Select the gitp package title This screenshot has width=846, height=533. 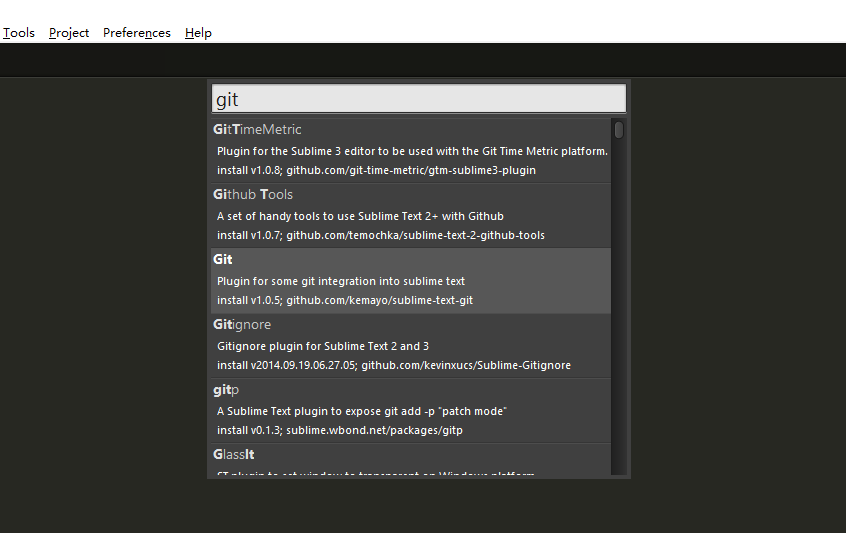(226, 390)
